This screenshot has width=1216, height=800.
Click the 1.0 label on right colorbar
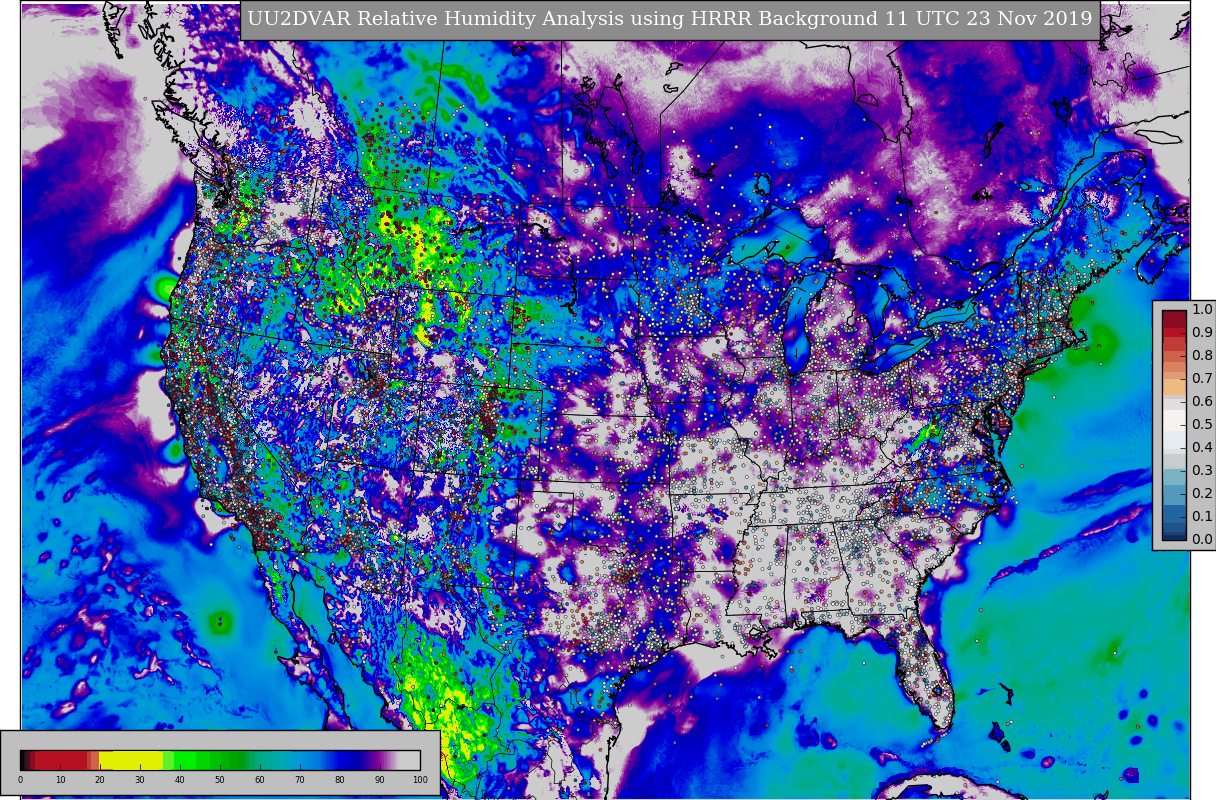1202,309
